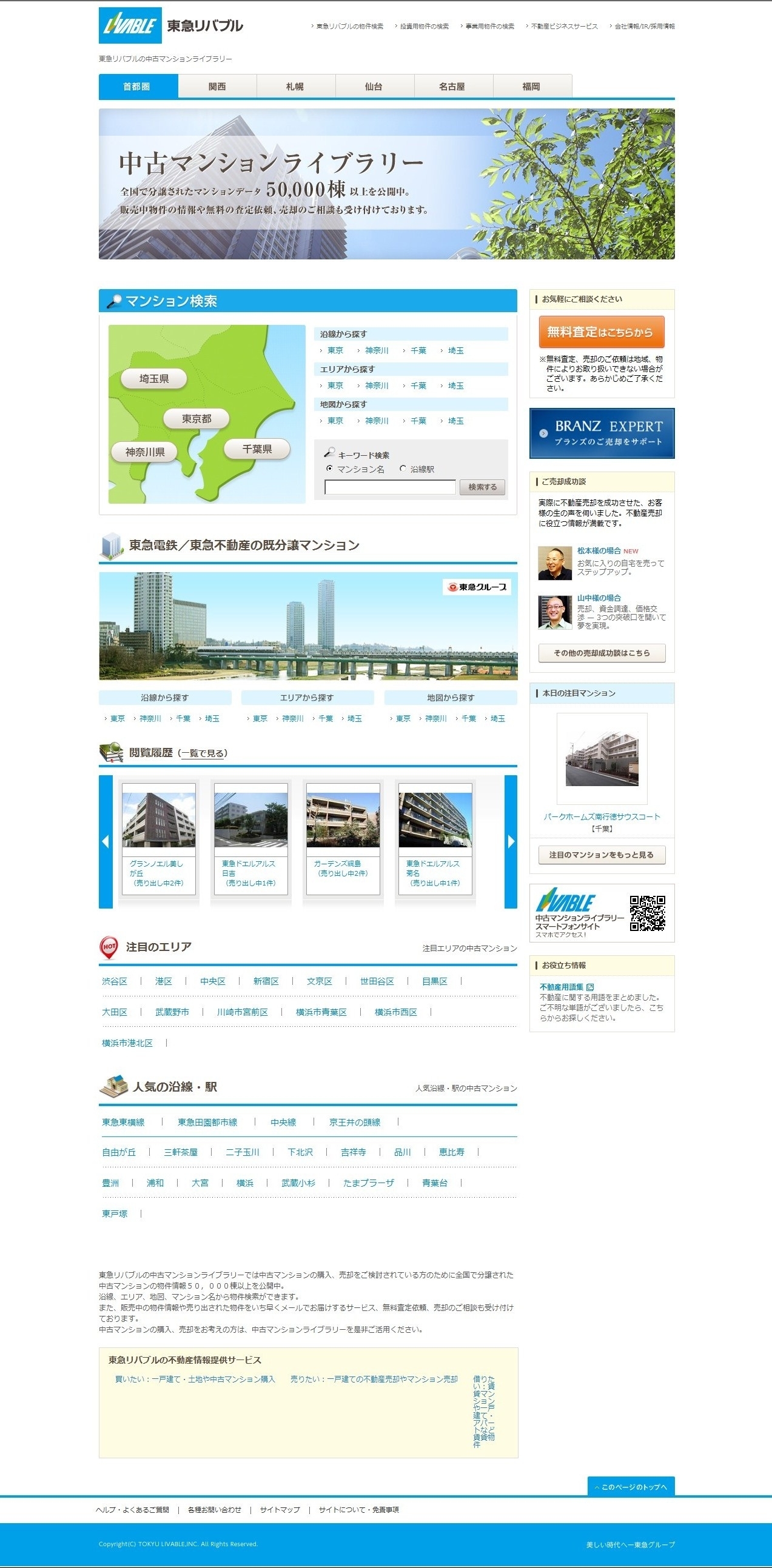Viewport: 772px width, 1568px height.
Task: Open サイトについて・免責事項 footer link
Action: click(x=358, y=1510)
